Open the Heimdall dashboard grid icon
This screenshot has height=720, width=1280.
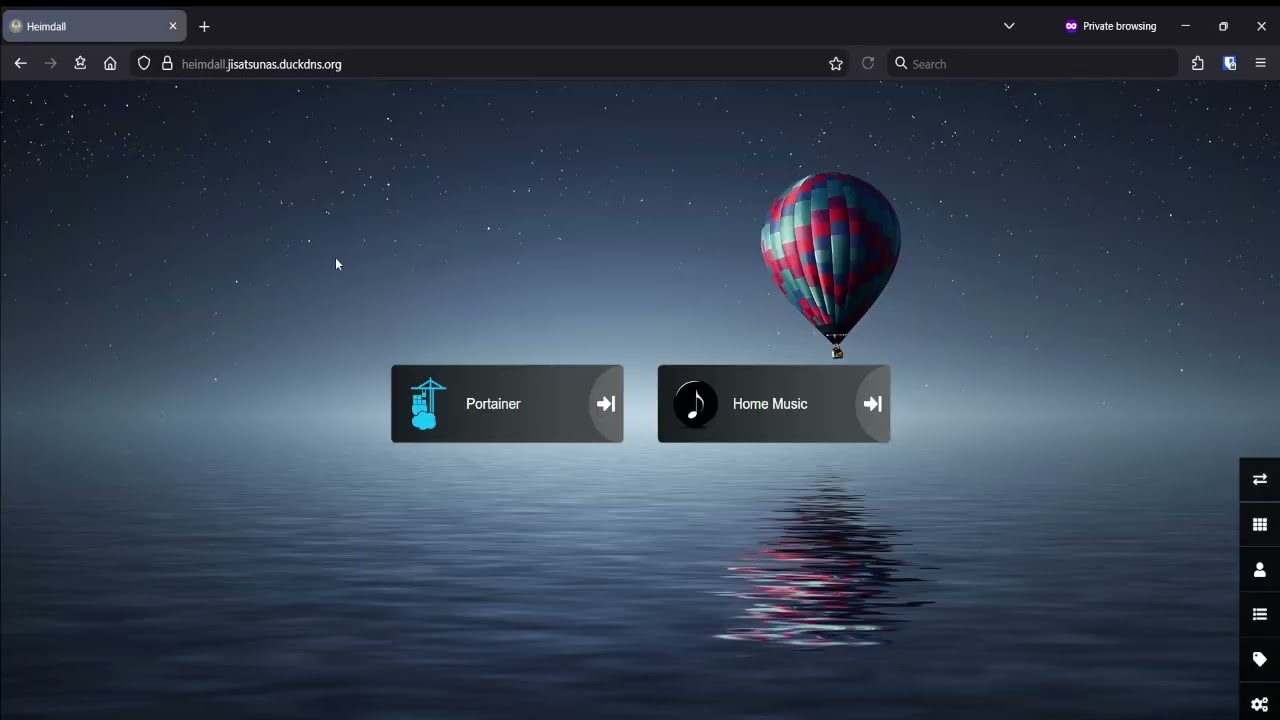point(1260,525)
